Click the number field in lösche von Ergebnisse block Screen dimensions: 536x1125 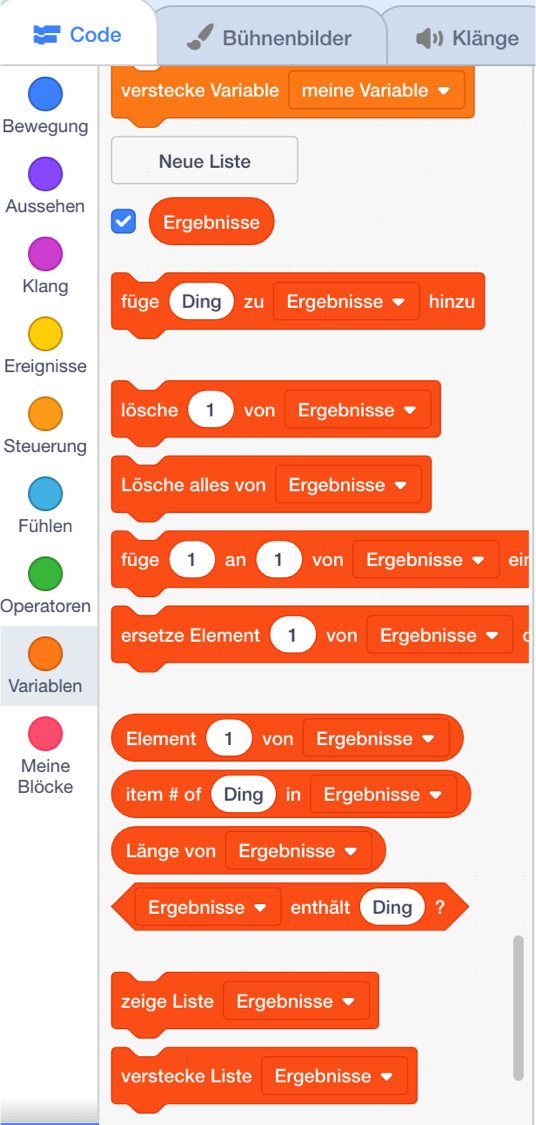point(211,410)
